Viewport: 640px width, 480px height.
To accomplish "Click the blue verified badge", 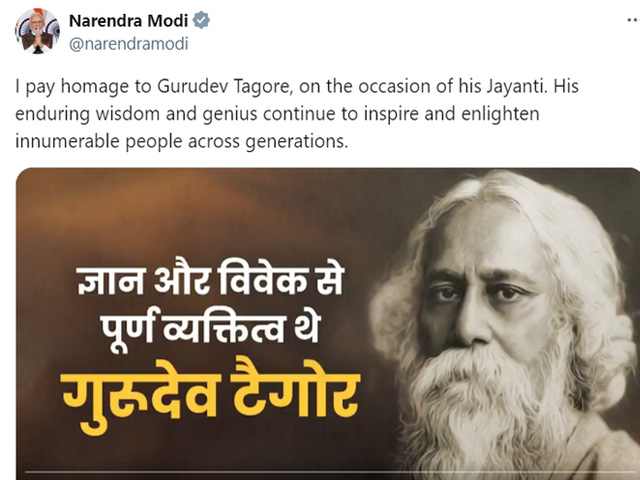I will tap(201, 20).
